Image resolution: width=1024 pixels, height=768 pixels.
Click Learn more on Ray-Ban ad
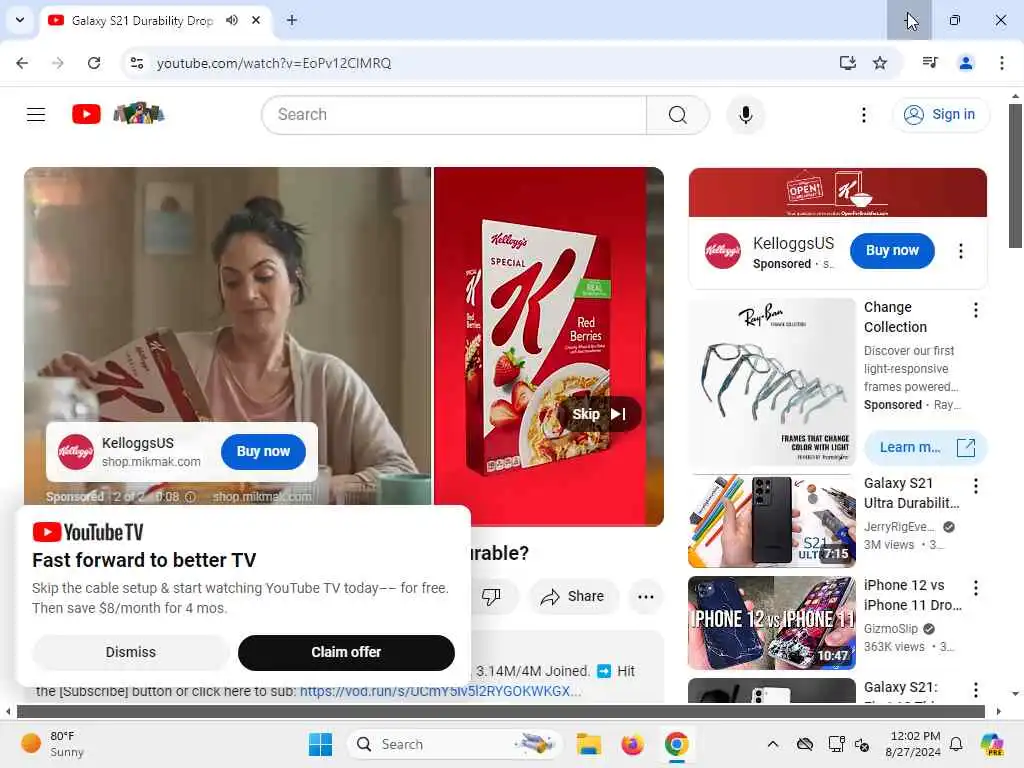point(925,447)
